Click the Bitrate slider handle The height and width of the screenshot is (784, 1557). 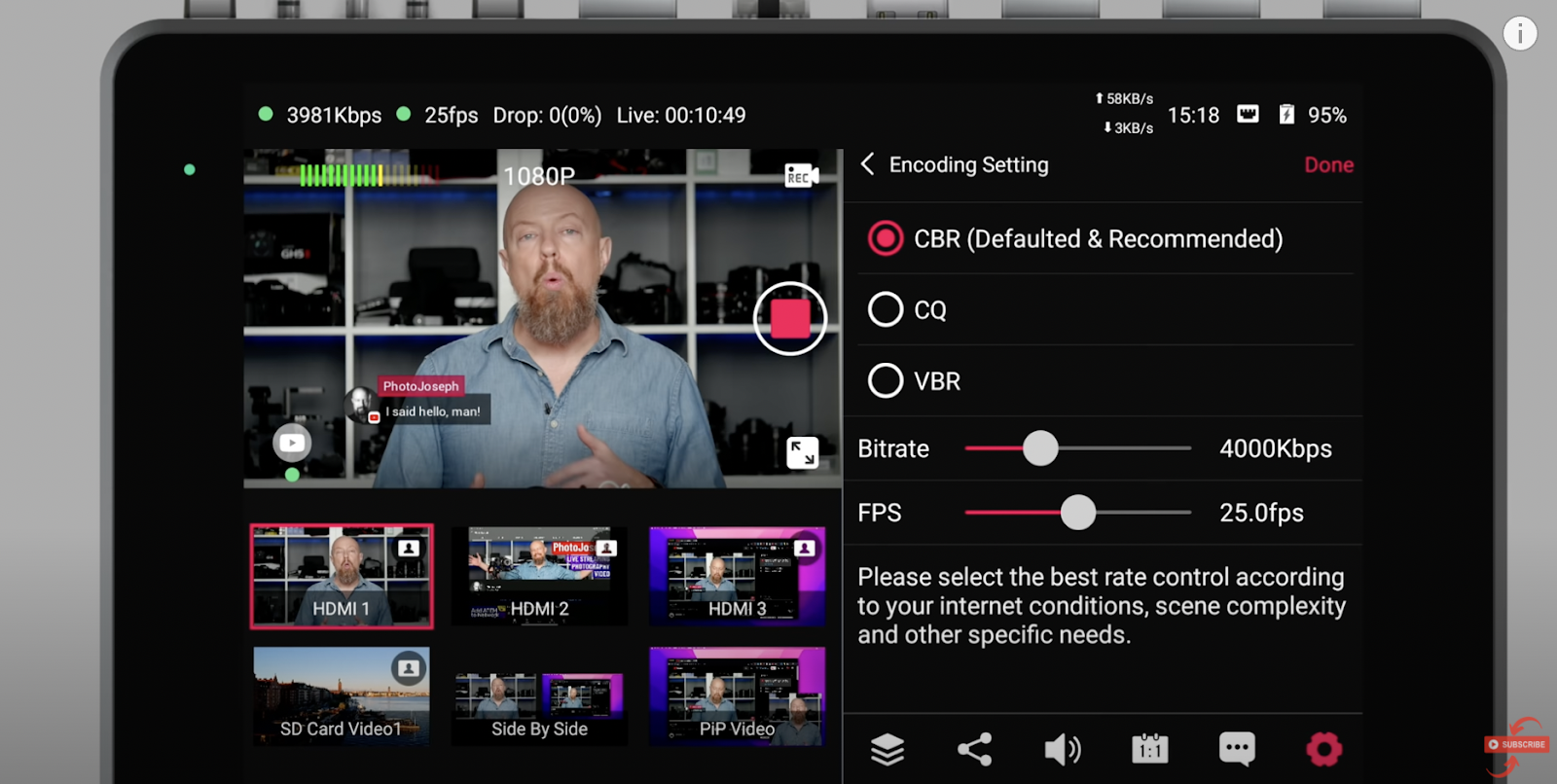point(1040,448)
